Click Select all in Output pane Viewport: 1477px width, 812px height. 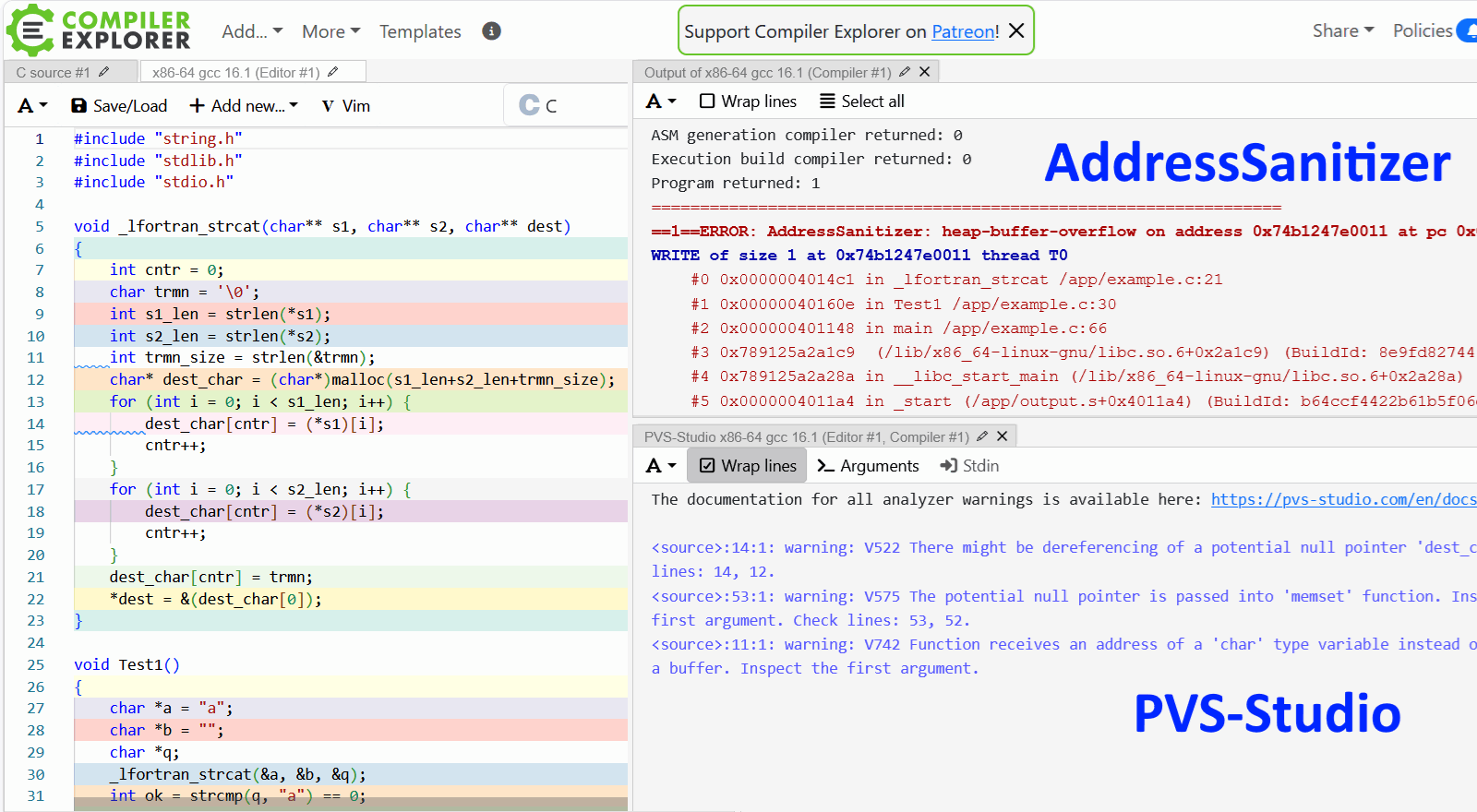[x=862, y=101]
